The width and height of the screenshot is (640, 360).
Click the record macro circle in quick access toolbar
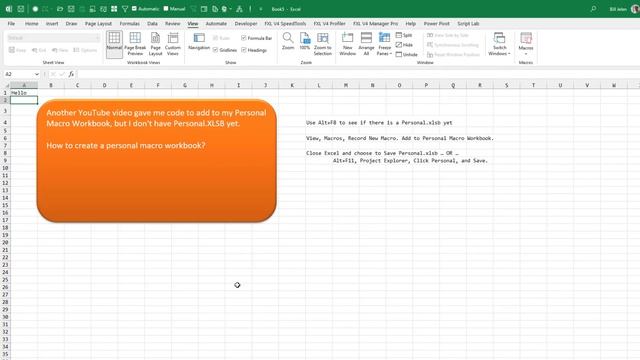click(35, 9)
